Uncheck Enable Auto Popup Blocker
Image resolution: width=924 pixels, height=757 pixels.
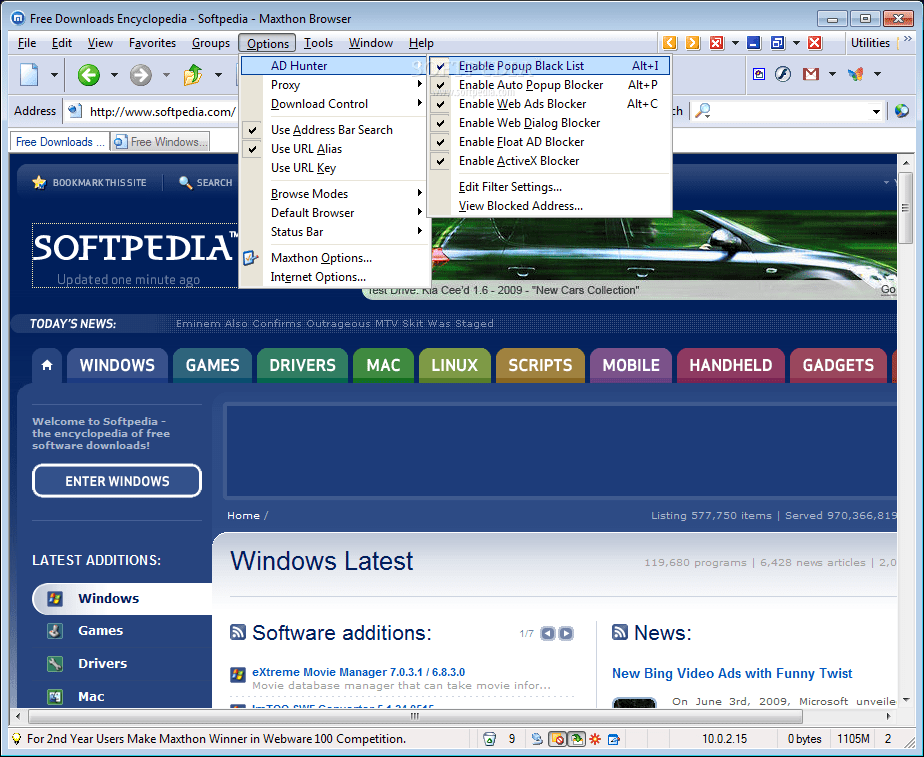pos(550,85)
